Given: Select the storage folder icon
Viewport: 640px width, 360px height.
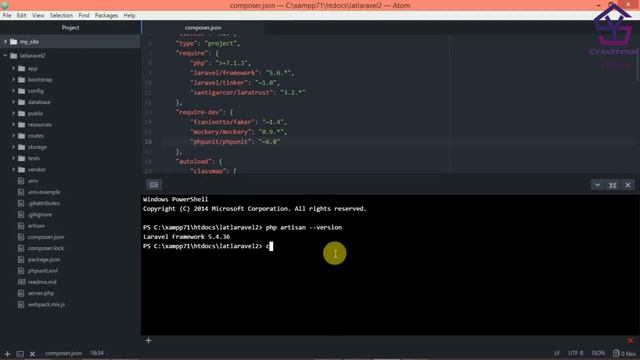Looking at the screenshot, I should click(x=22, y=147).
